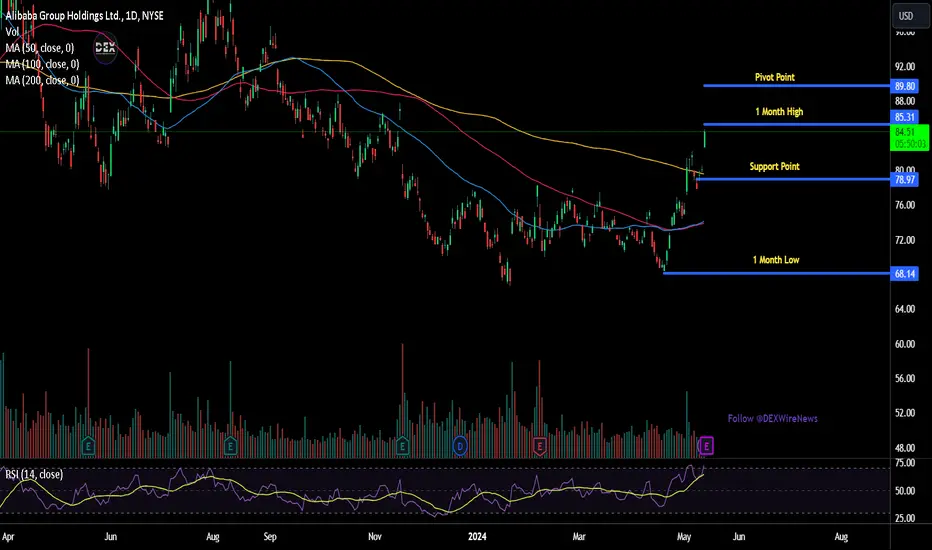Click the Sep label on time axis

point(270,537)
